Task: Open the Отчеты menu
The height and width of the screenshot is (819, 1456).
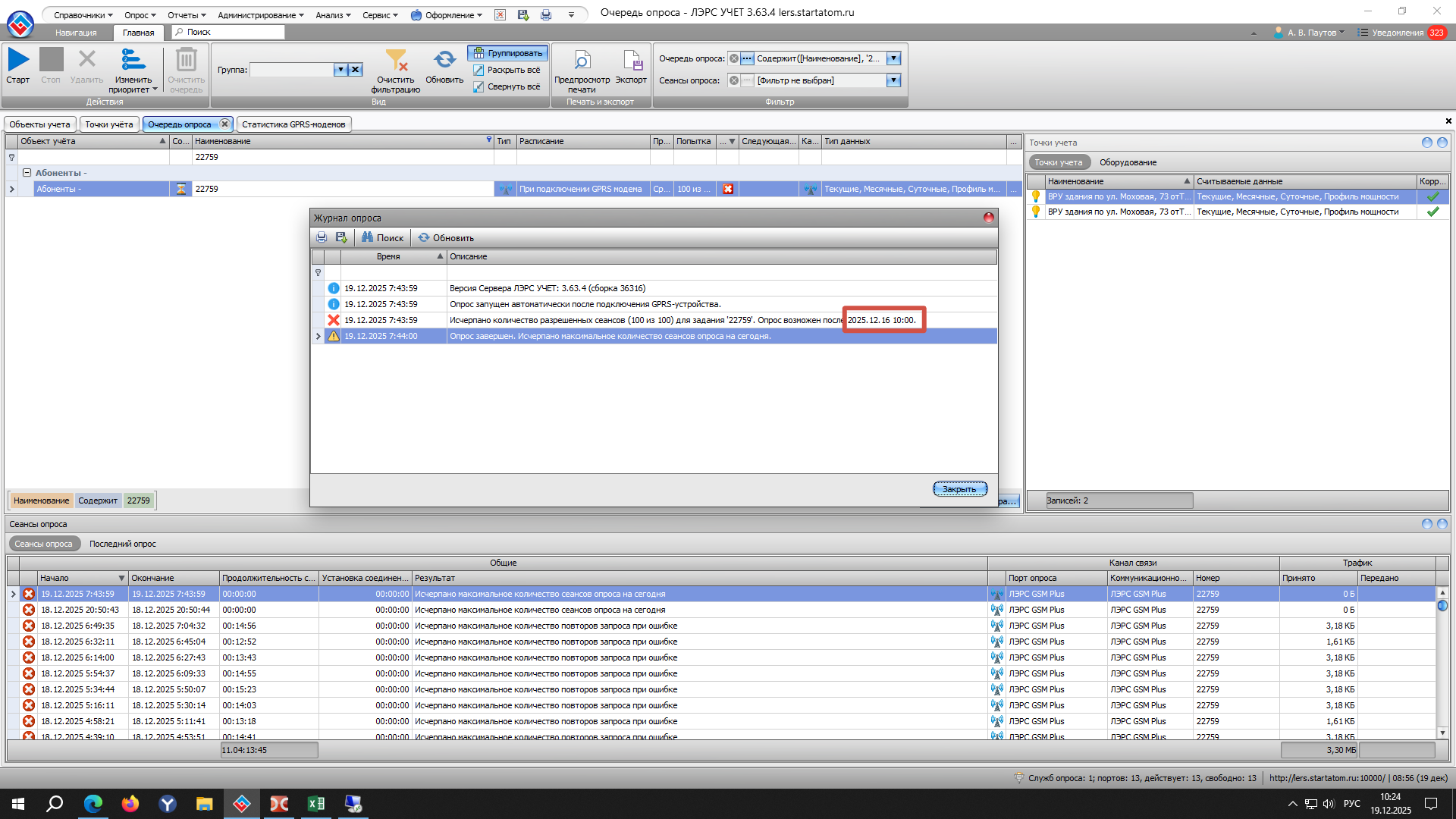Action: (186, 15)
